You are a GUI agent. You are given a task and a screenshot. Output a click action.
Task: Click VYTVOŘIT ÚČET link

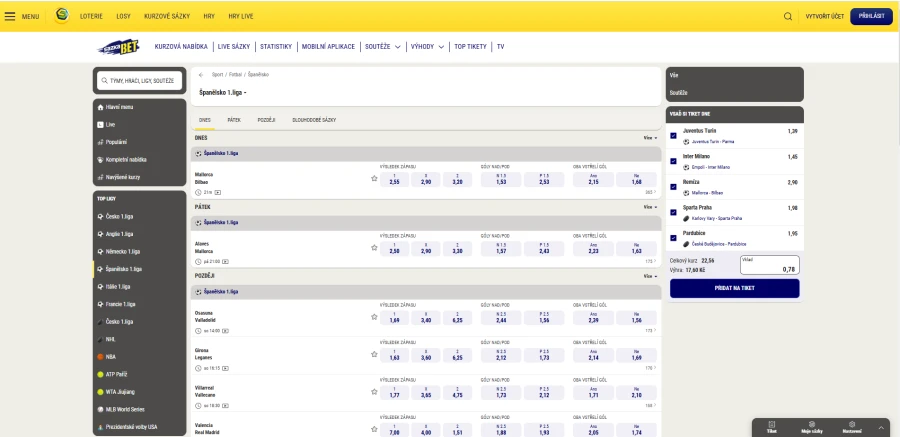(824, 16)
